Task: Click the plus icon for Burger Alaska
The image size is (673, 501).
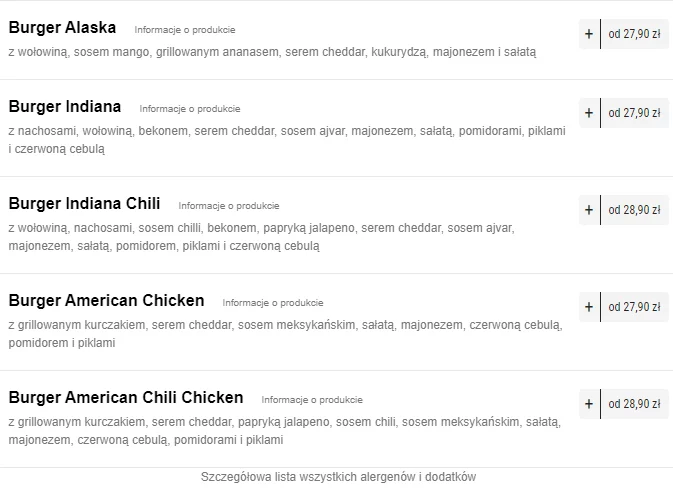Action: [x=589, y=34]
